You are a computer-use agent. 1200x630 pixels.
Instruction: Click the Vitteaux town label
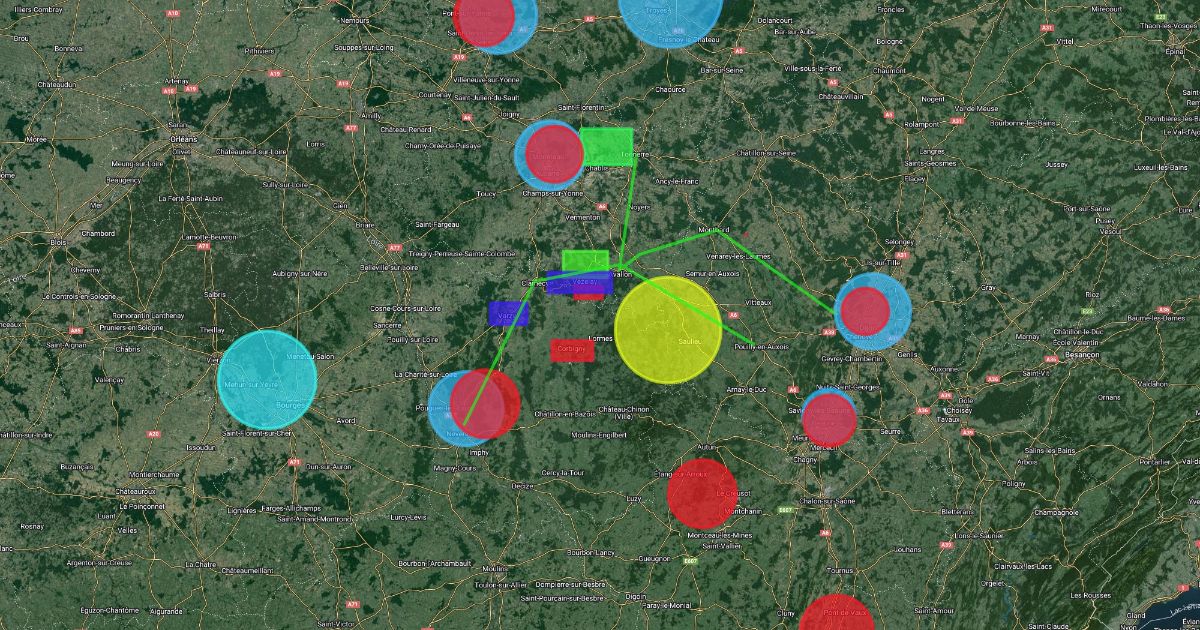(758, 301)
